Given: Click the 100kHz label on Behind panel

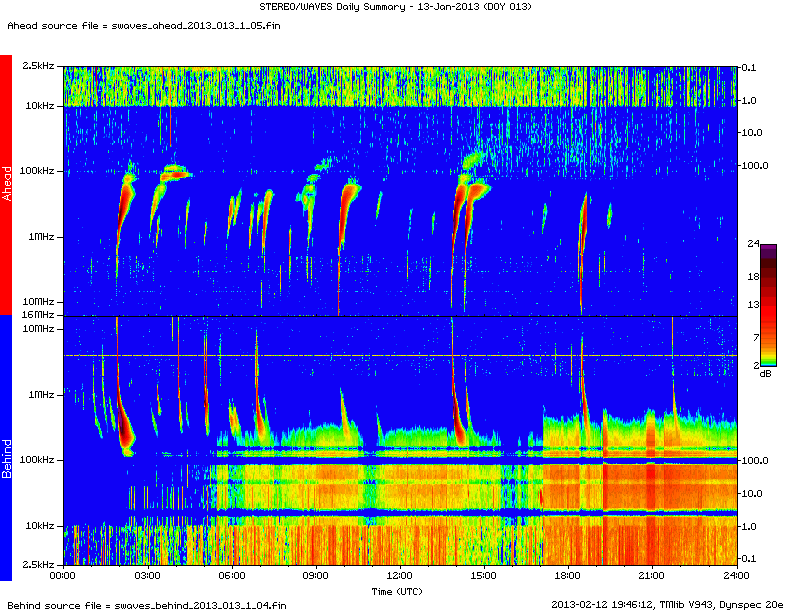Looking at the screenshot, I should point(39,460).
